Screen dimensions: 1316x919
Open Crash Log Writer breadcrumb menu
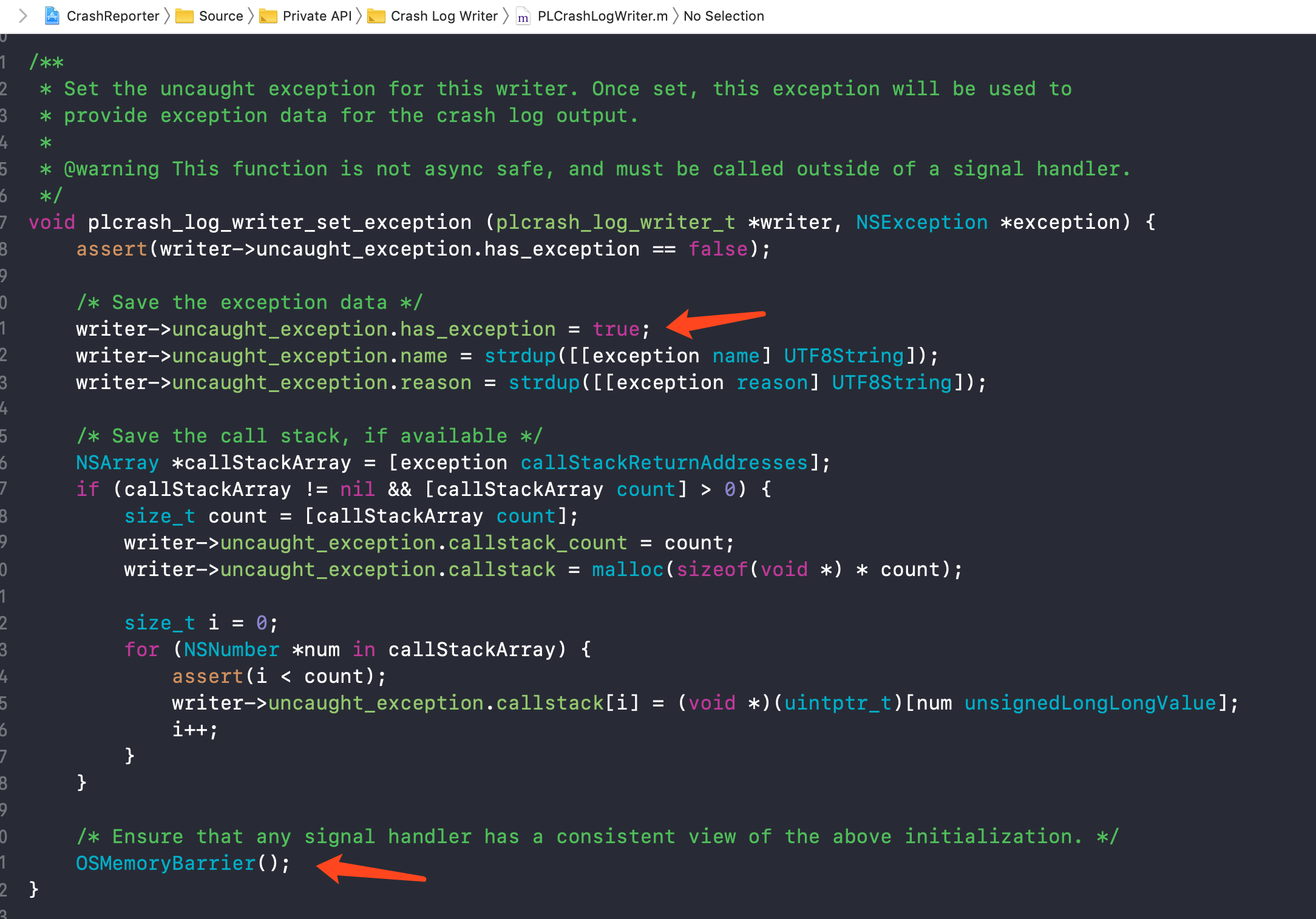click(x=444, y=16)
